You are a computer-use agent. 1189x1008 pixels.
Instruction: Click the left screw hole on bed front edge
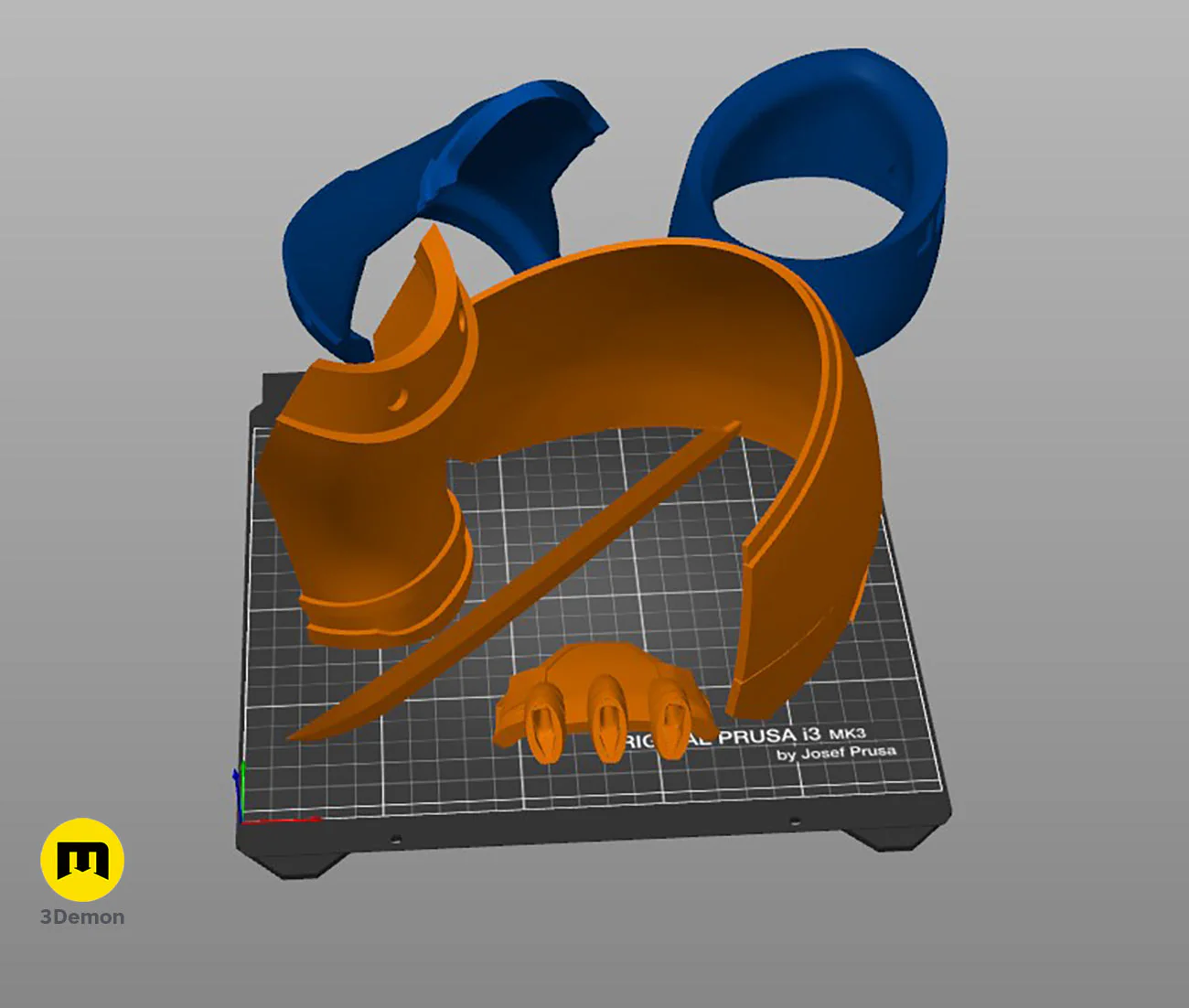pos(395,838)
